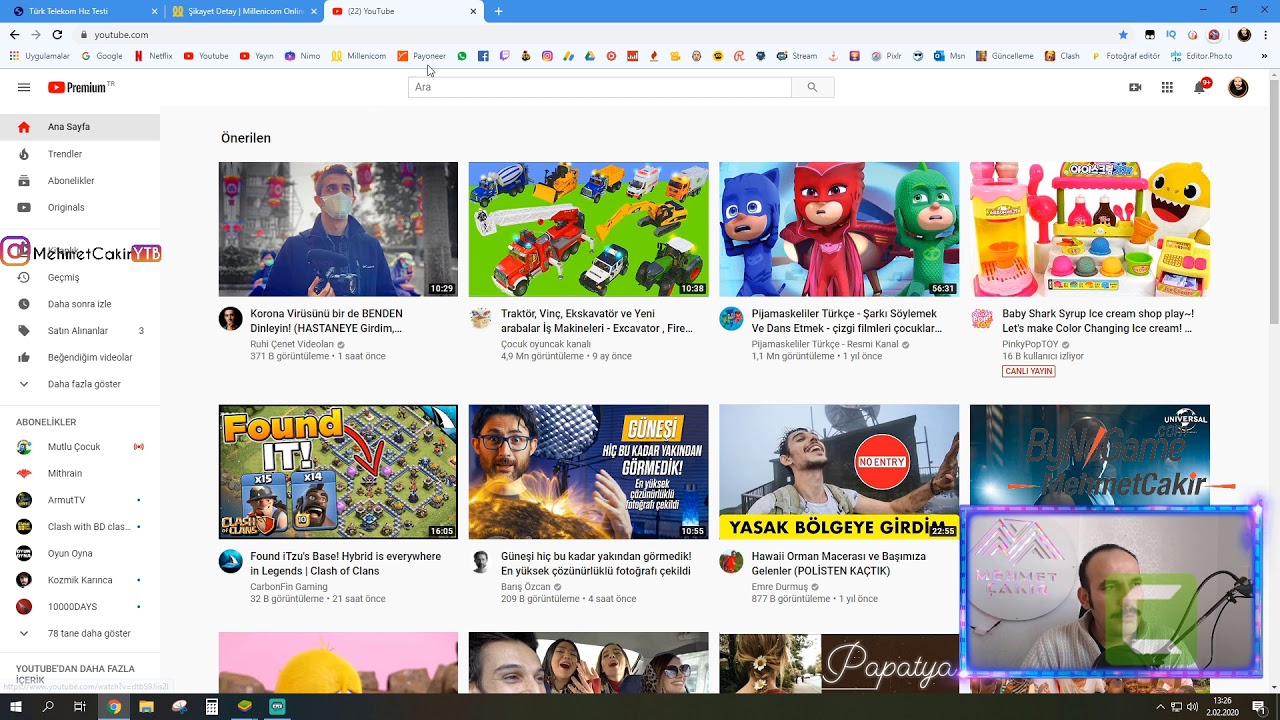Open PinkyPopTOY channel avatar
The image size is (1280, 720).
(x=982, y=319)
